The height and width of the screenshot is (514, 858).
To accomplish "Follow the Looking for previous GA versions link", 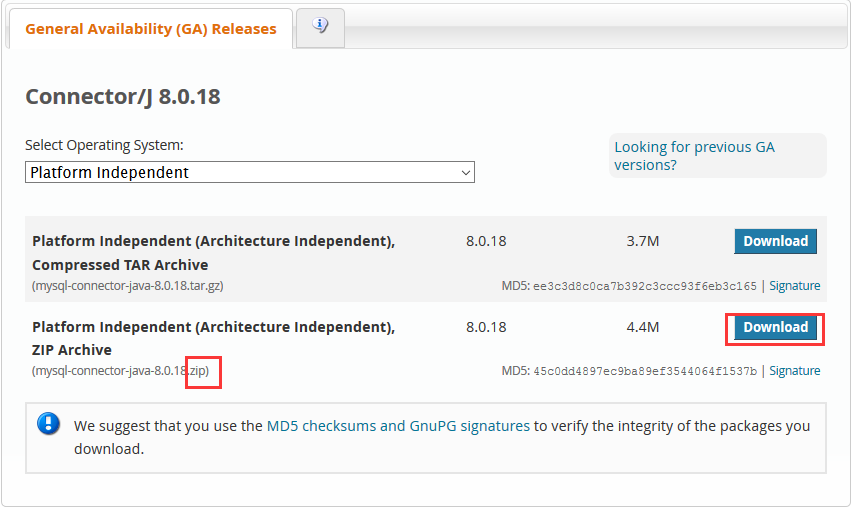I will pyautogui.click(x=694, y=156).
